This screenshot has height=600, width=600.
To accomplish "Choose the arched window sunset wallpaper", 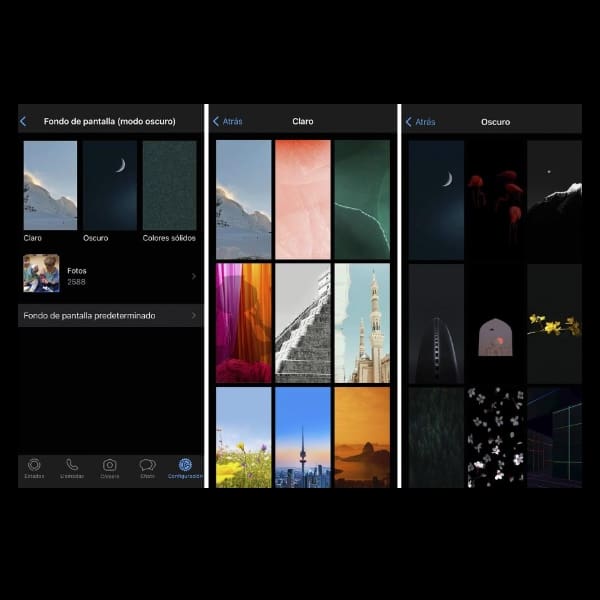I will [x=496, y=324].
